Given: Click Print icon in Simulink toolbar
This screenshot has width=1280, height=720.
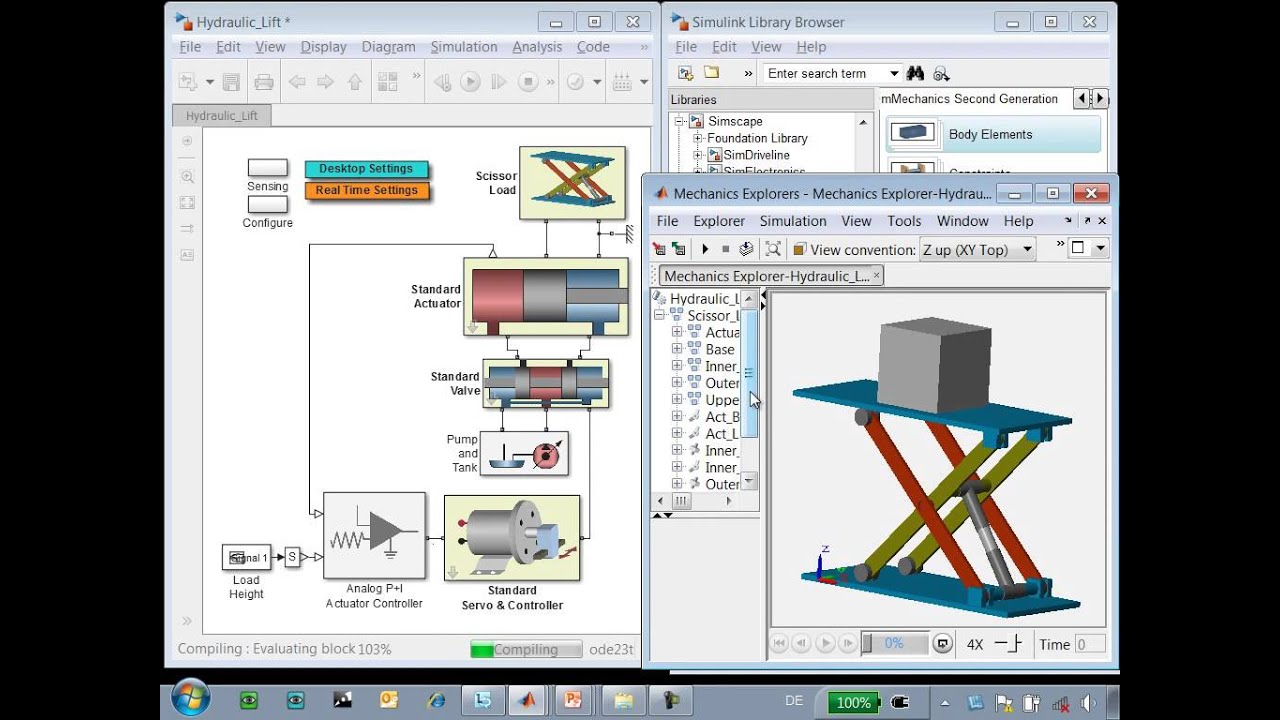Looking at the screenshot, I should [x=264, y=82].
